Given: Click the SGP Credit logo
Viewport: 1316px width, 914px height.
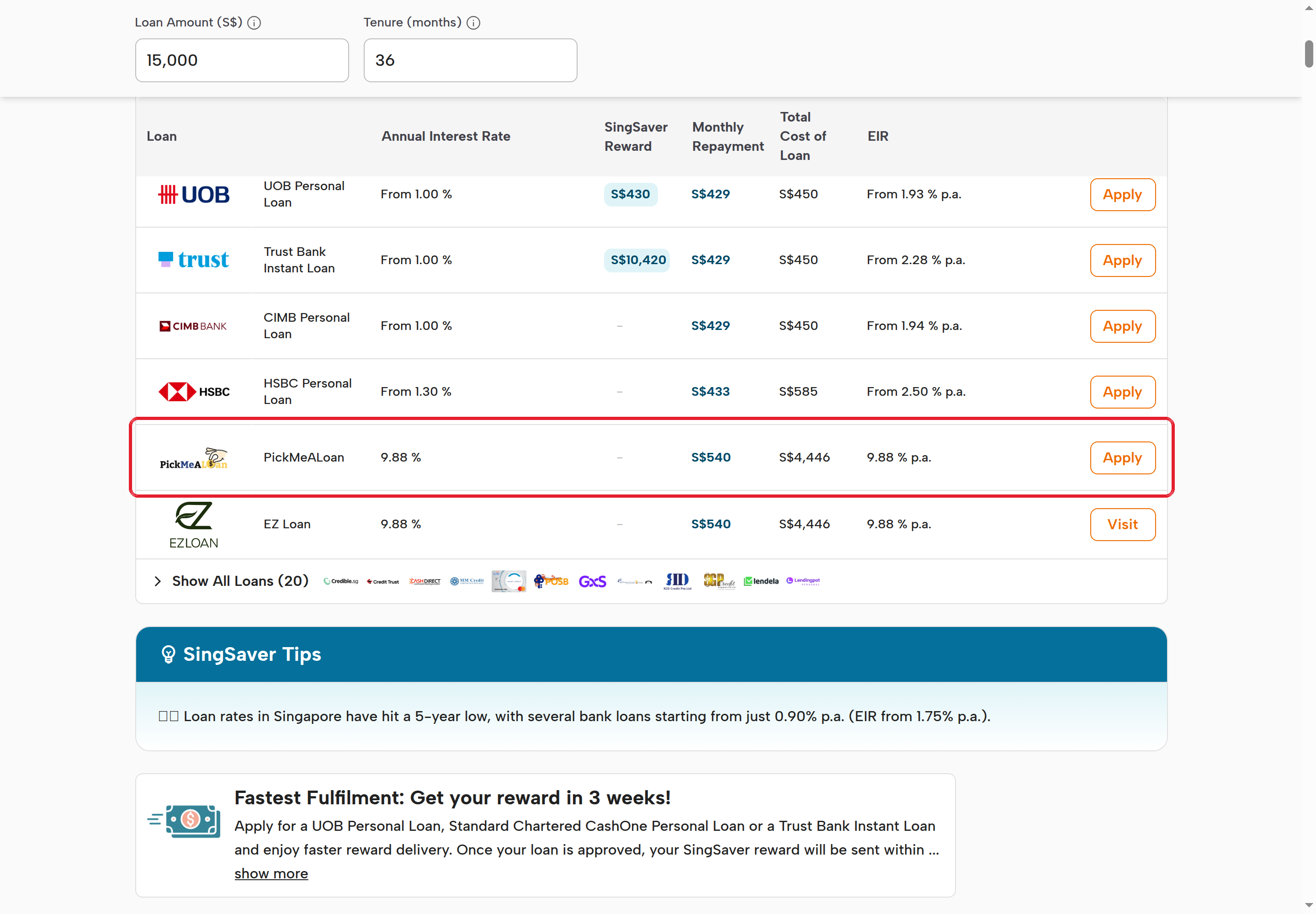Looking at the screenshot, I should coord(720,581).
